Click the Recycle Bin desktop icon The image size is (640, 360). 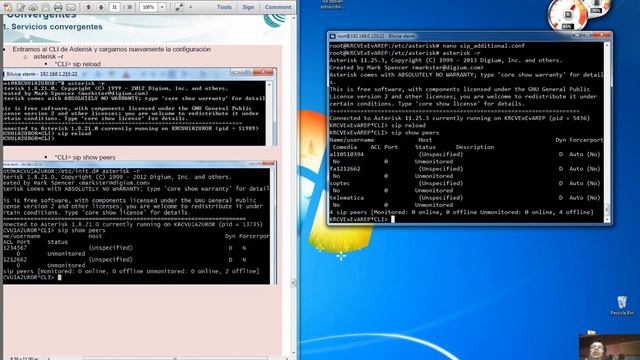point(622,305)
